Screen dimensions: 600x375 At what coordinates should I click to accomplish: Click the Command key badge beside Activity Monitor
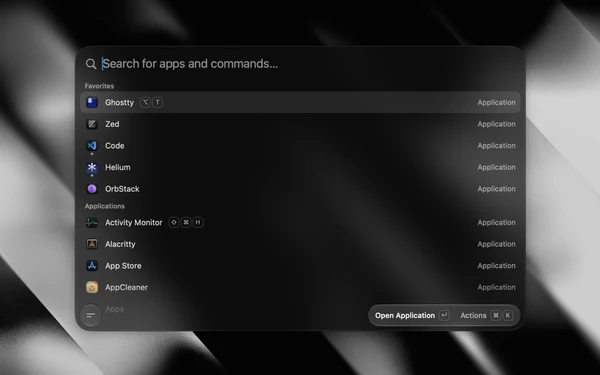click(186, 222)
